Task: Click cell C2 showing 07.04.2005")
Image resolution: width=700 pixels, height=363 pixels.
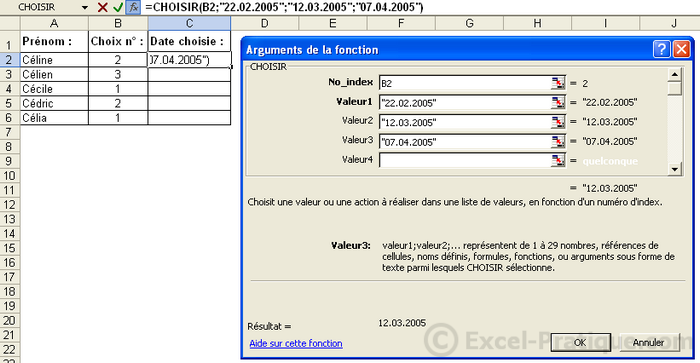Action: (189, 60)
